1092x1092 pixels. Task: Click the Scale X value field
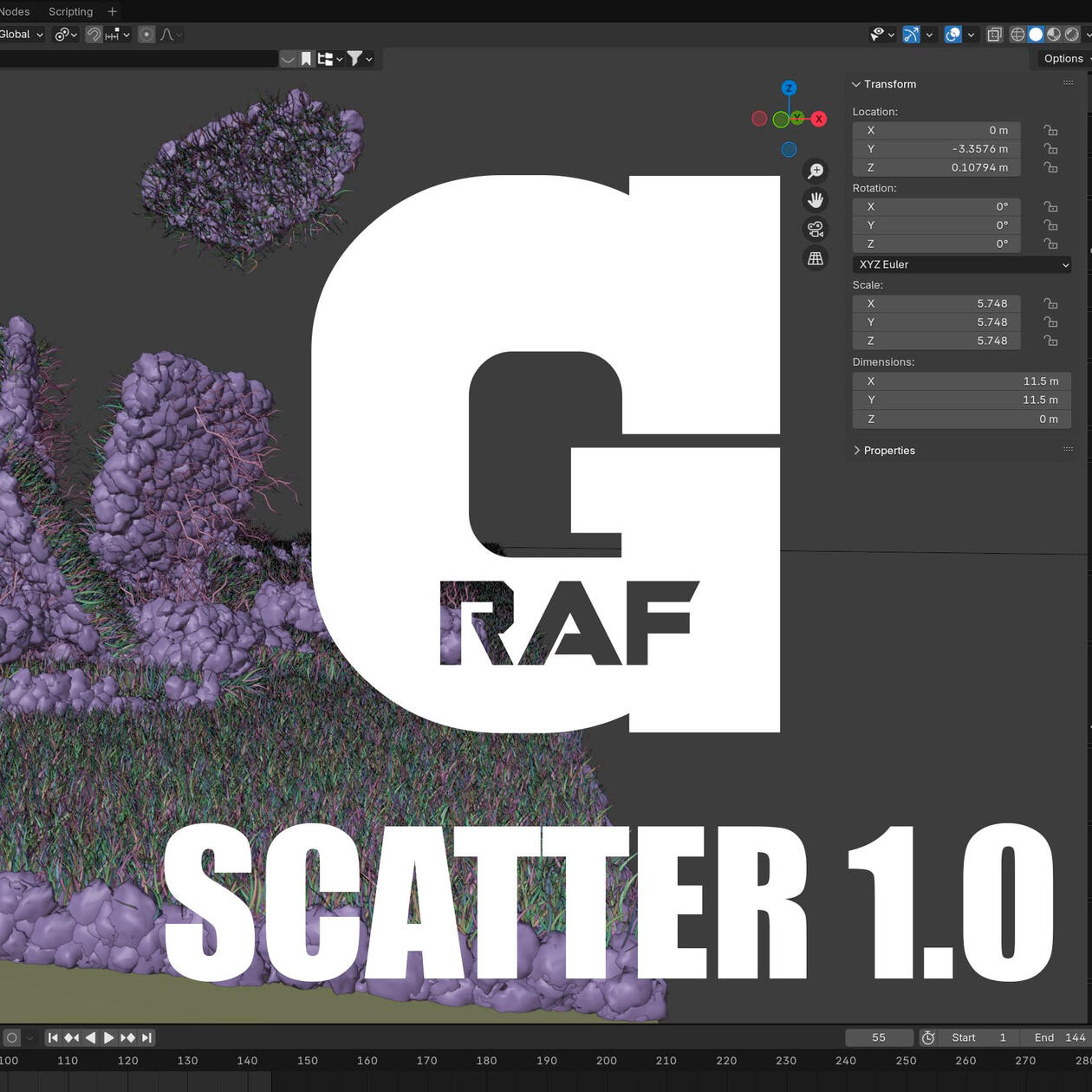[x=936, y=303]
